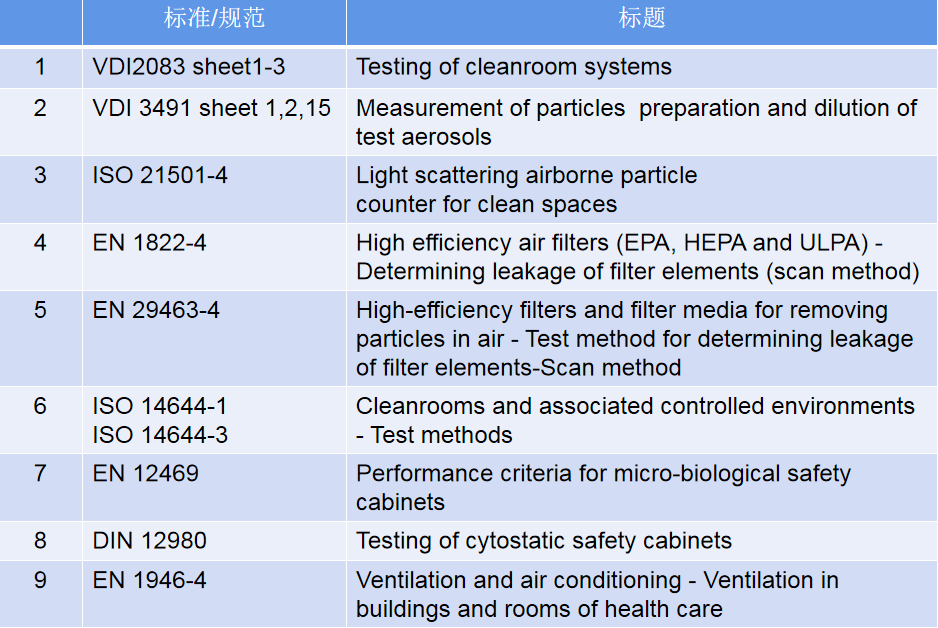Select the ISO 14644-3 standard text
The image size is (938, 628).
coord(160,434)
